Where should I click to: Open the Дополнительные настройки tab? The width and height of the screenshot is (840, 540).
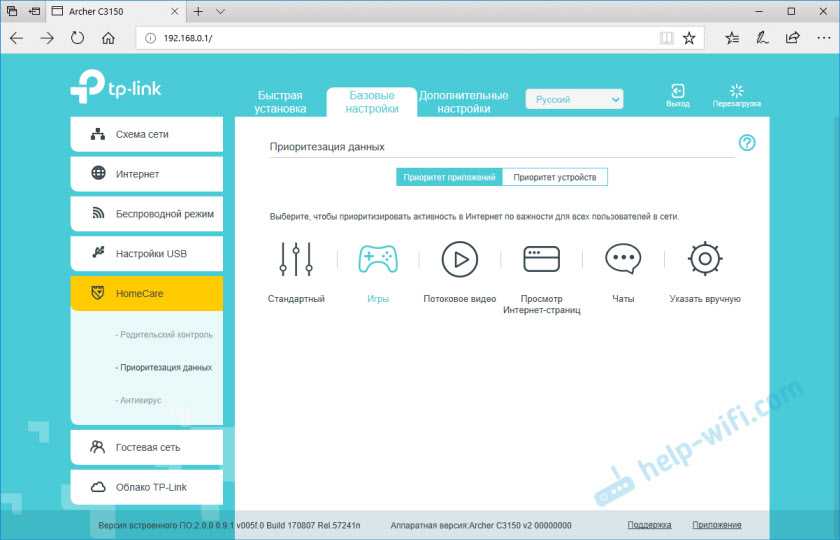click(x=462, y=102)
